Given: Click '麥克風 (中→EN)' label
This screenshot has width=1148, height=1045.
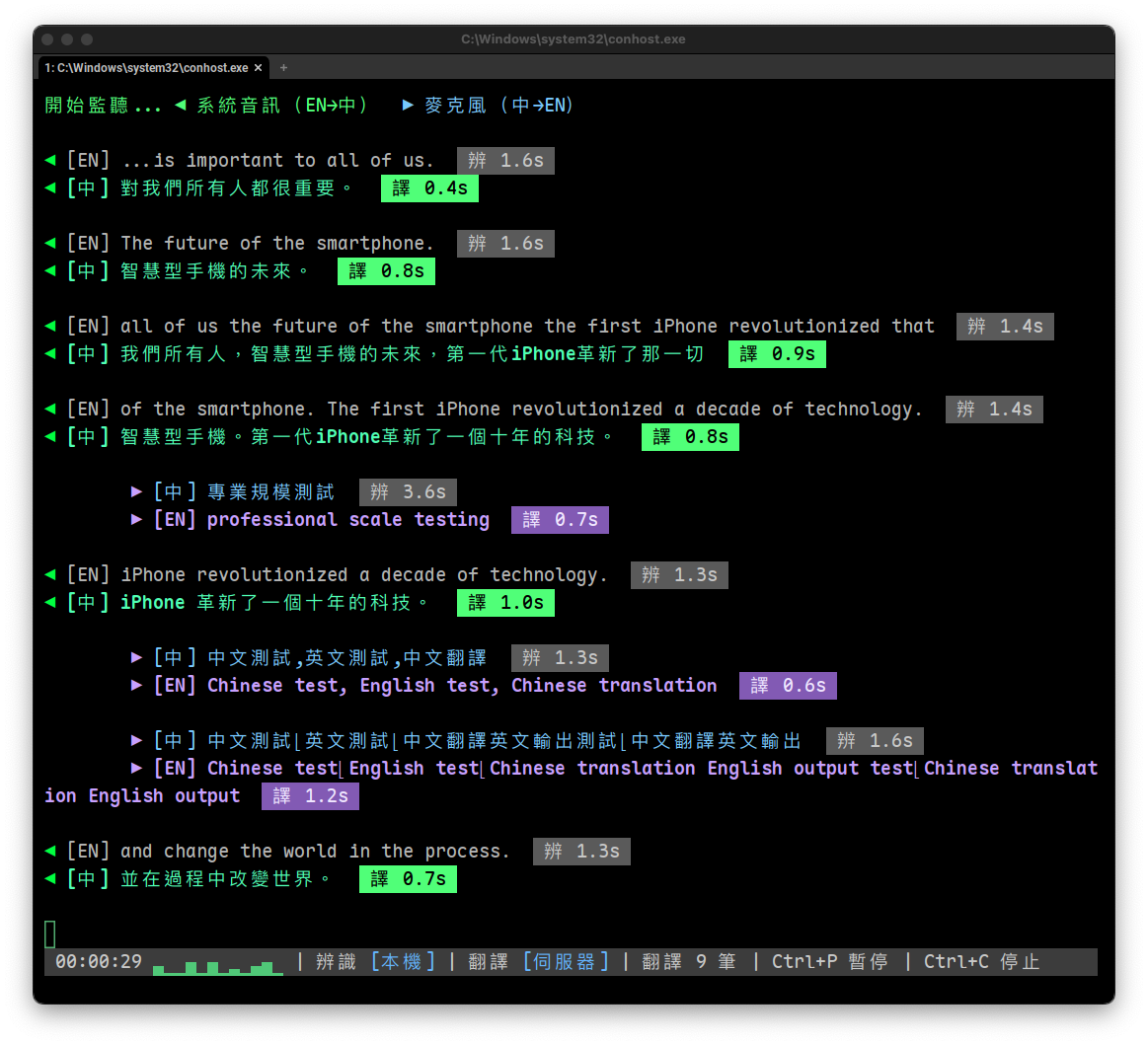Looking at the screenshot, I should click(498, 106).
